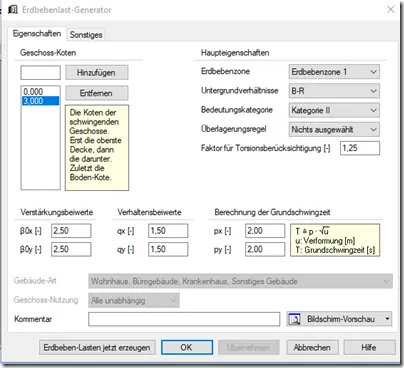
Task: Click the Abbrechen button
Action: 312,348
